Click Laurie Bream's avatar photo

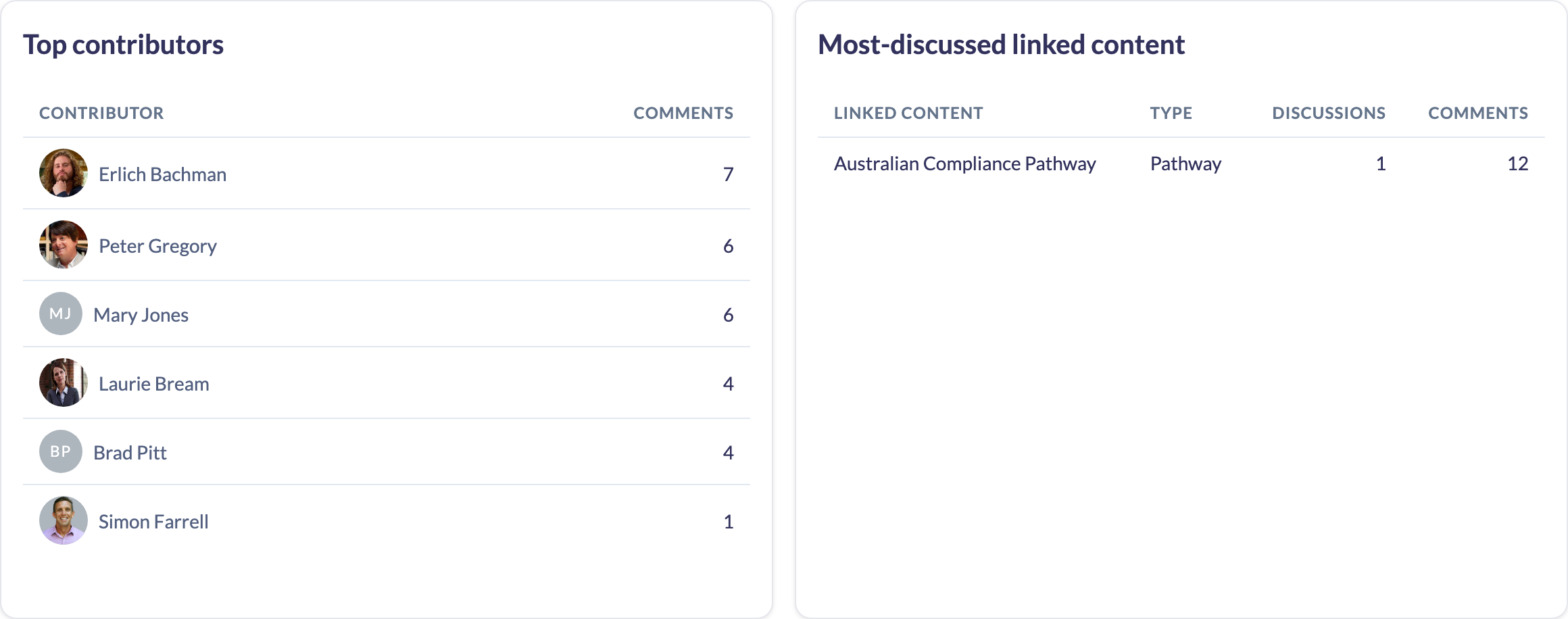tap(64, 382)
